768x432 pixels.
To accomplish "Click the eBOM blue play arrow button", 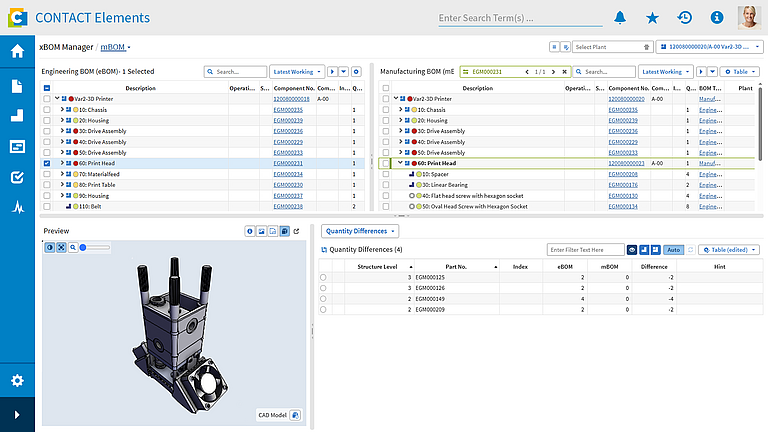I will [332, 72].
